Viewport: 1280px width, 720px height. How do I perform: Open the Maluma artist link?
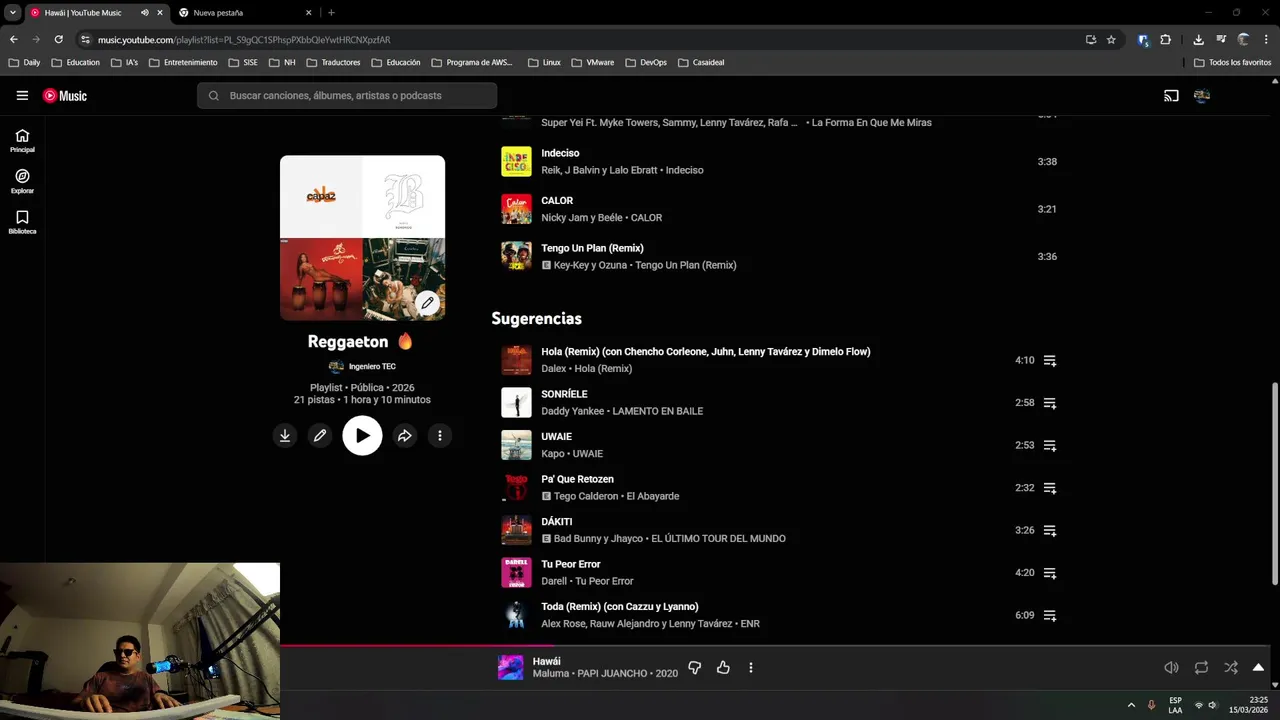click(550, 673)
